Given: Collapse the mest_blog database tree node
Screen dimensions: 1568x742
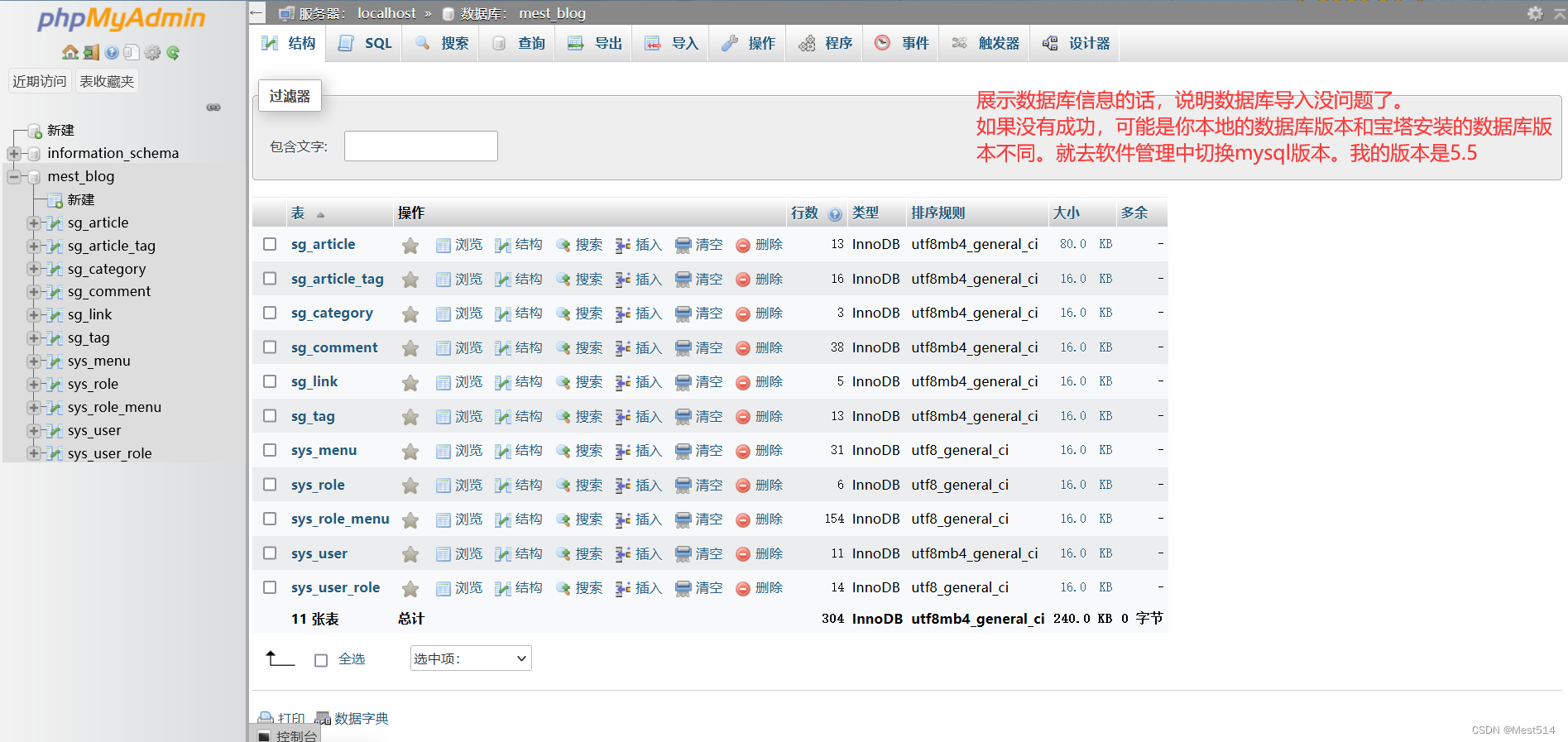Looking at the screenshot, I should pos(14,177).
